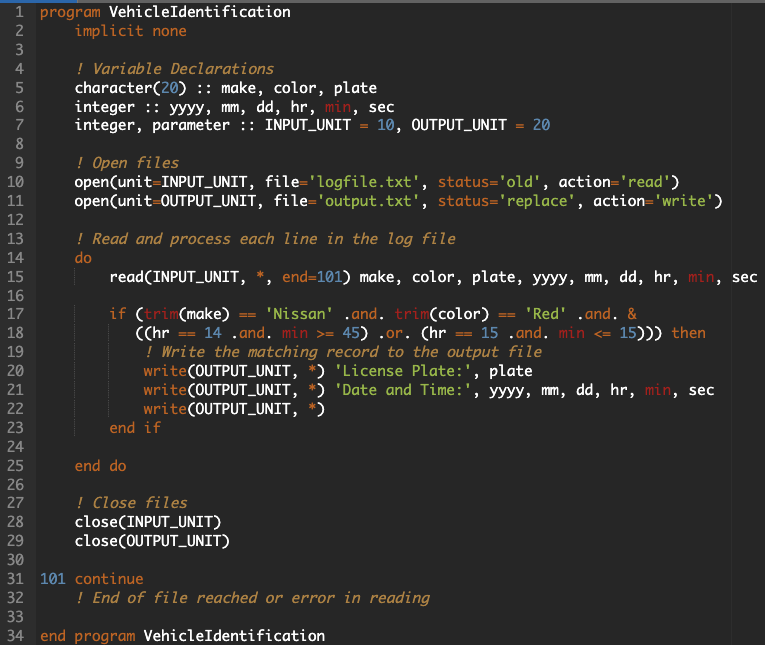Click the 'Date and Time:' string on line 21
Image resolution: width=765 pixels, height=645 pixels.
403,390
